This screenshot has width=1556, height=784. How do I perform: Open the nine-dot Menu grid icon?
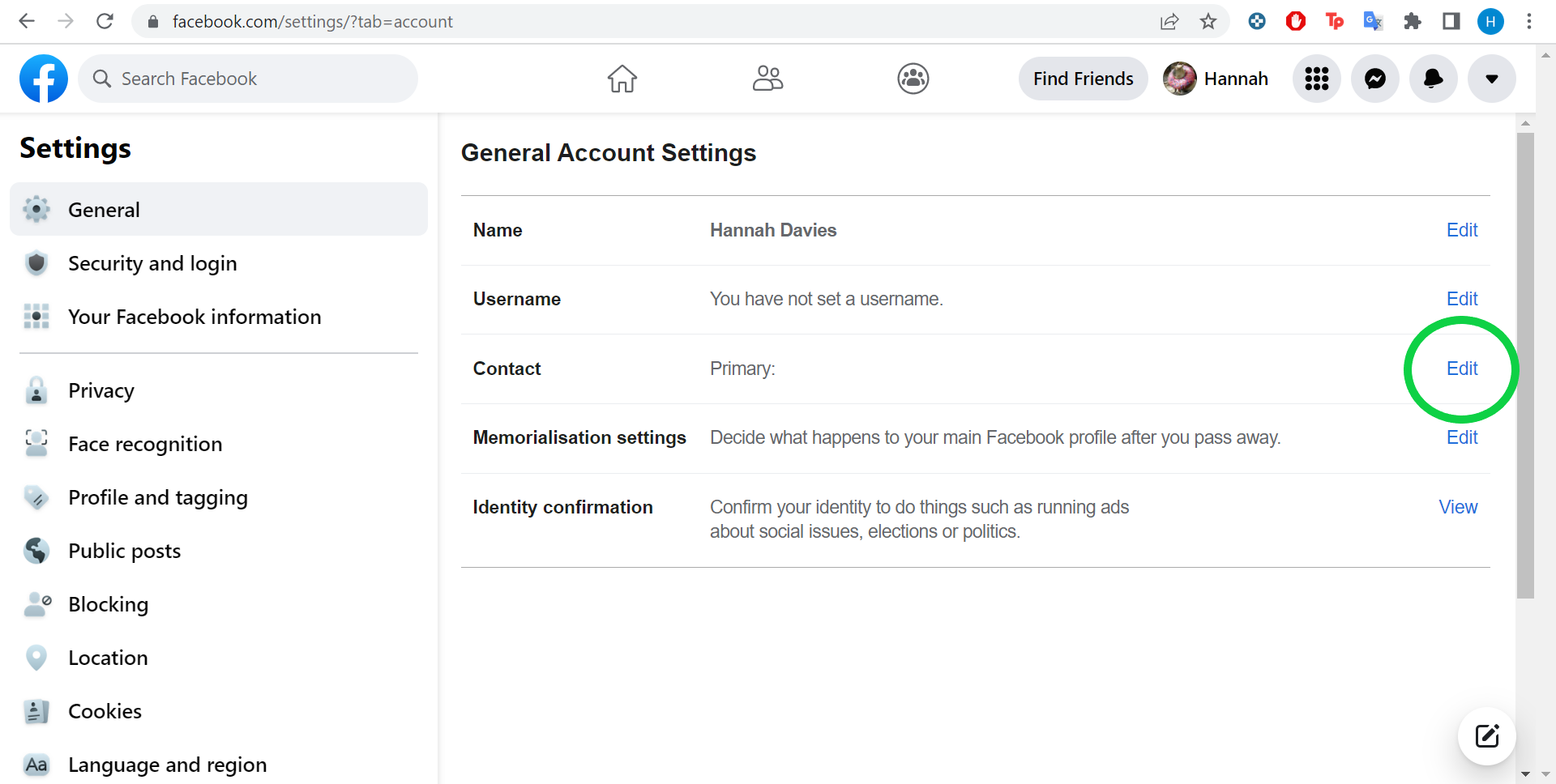click(x=1317, y=79)
